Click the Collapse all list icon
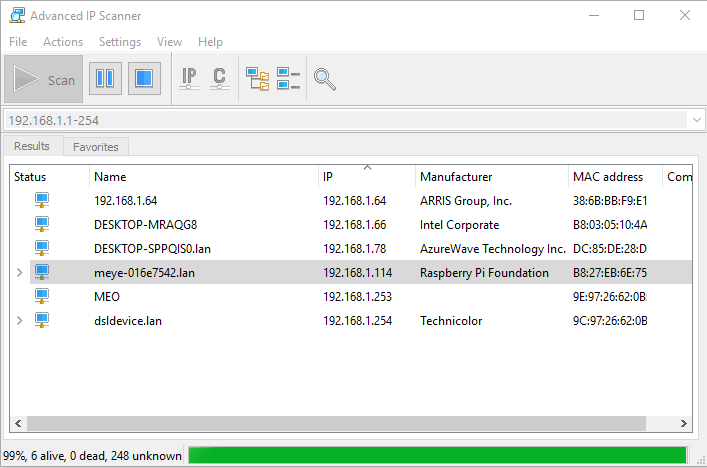This screenshot has height=468, width=707. point(288,79)
